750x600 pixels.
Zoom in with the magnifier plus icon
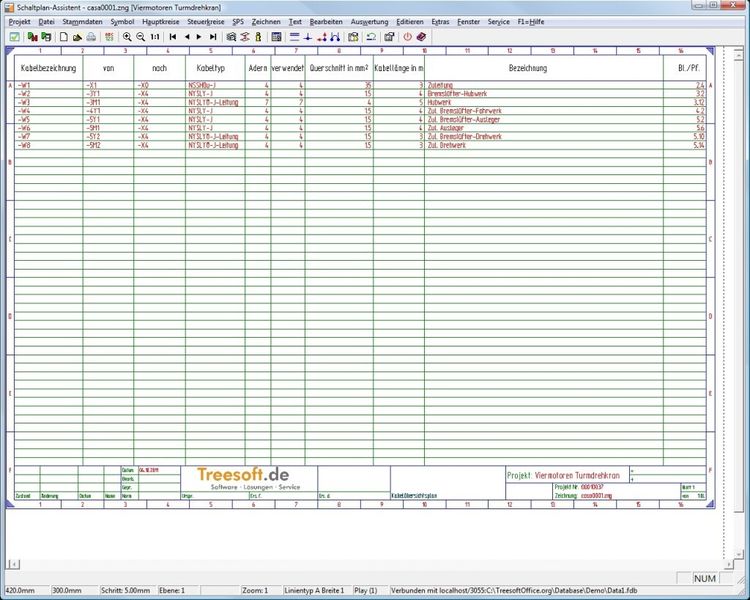(x=127, y=36)
